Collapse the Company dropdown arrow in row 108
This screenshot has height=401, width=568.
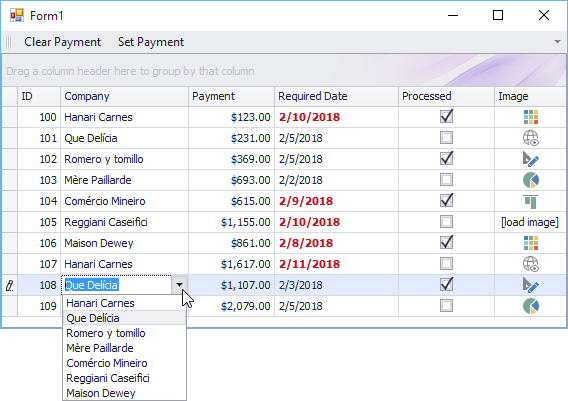[179, 285]
